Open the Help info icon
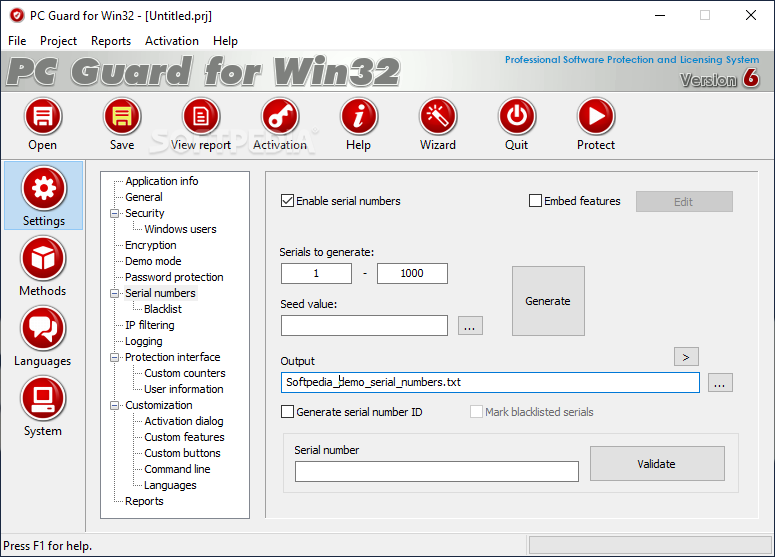Image resolution: width=775 pixels, height=557 pixels. (x=359, y=117)
